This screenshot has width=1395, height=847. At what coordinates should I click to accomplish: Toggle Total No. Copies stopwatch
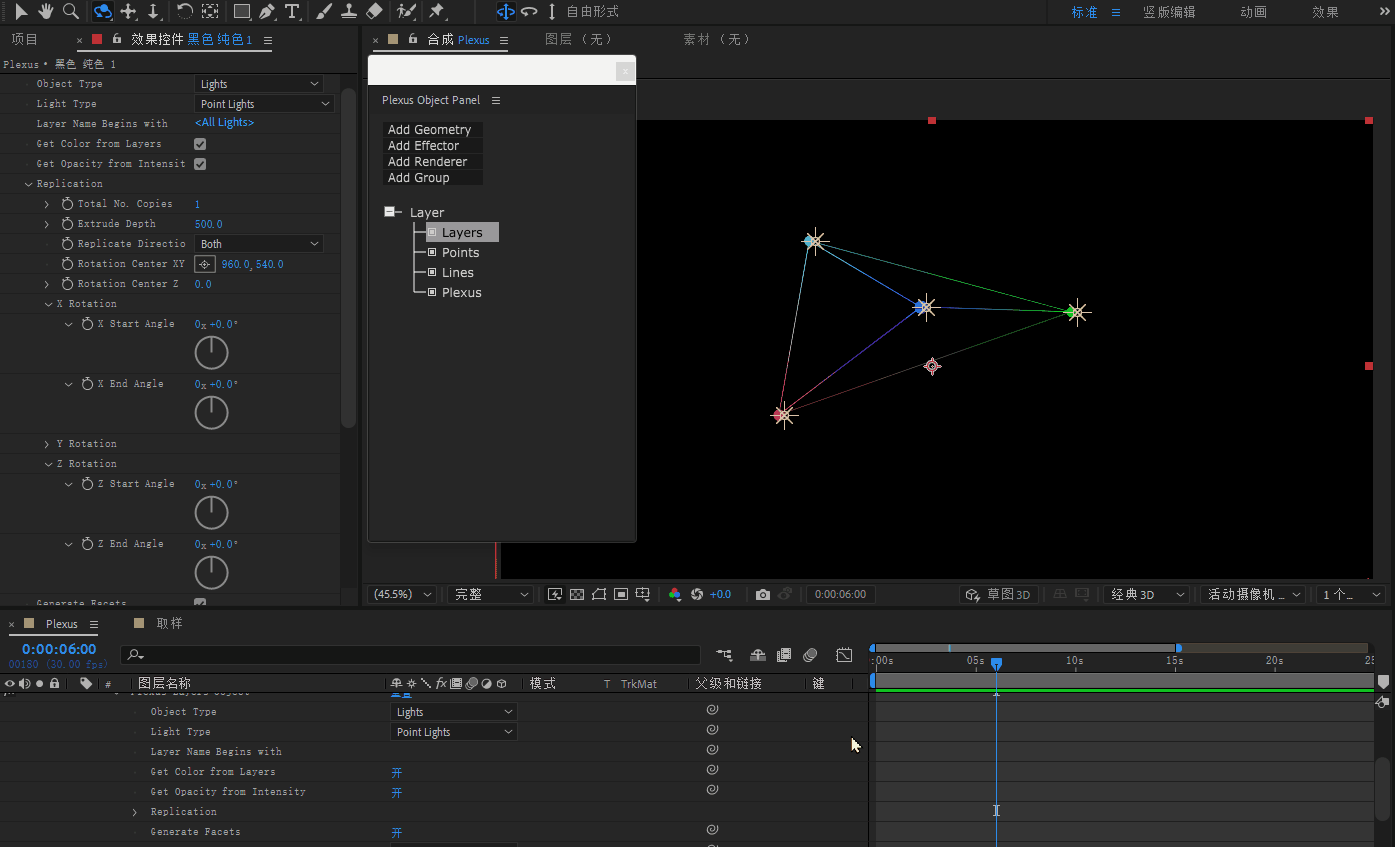pos(67,204)
